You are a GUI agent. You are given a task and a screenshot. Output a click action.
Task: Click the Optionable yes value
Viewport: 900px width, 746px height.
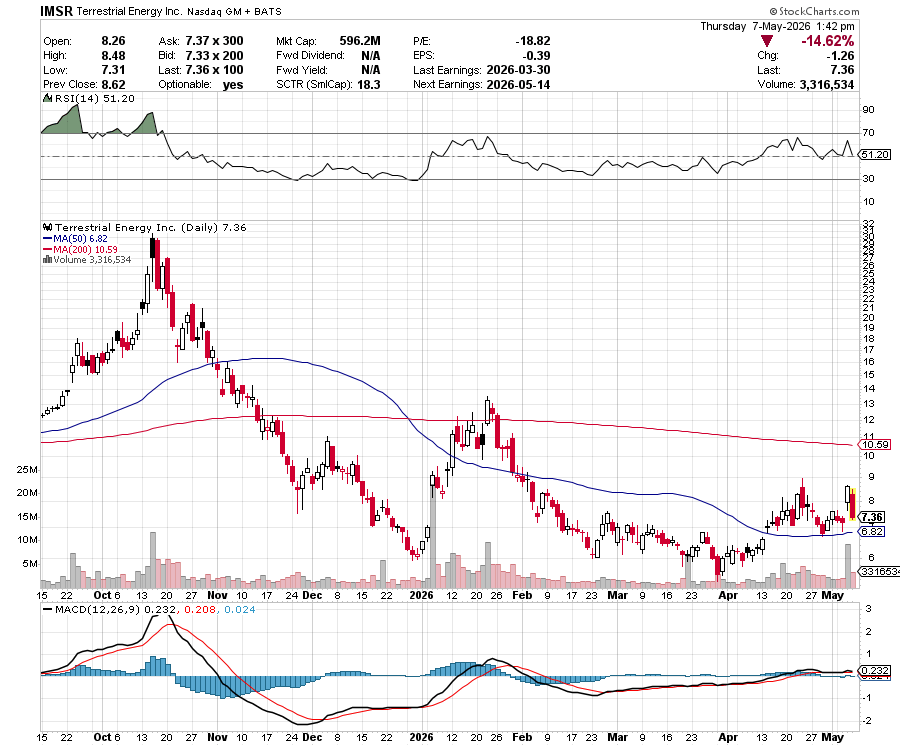(x=232, y=84)
